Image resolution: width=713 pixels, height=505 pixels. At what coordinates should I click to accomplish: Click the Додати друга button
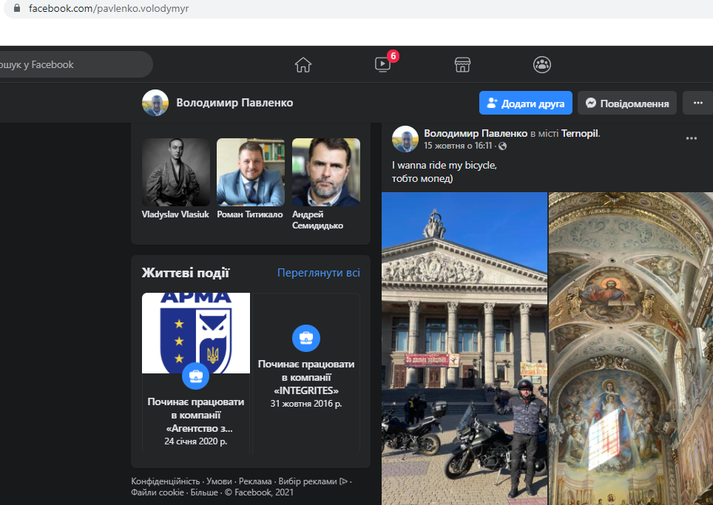[526, 103]
